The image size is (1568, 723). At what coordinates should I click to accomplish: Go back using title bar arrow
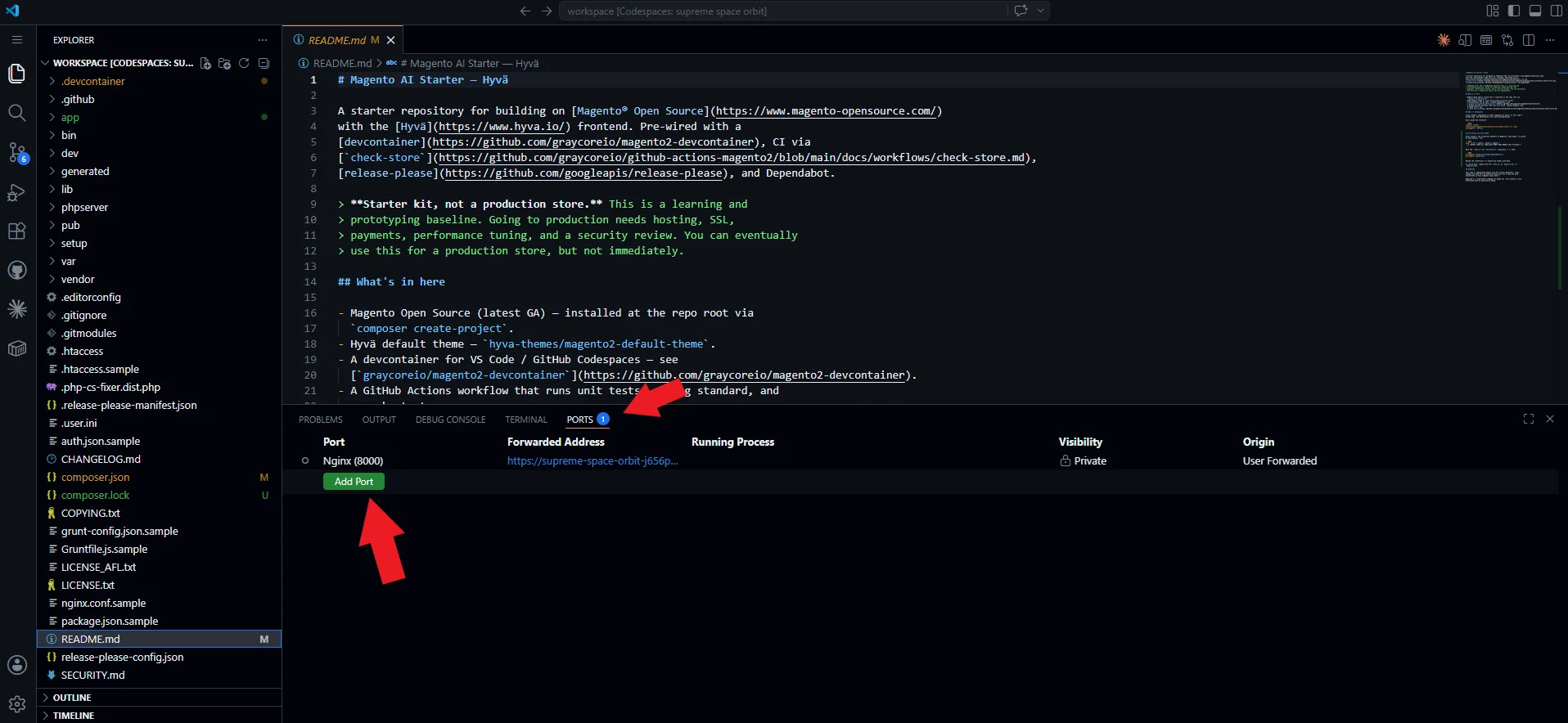coord(525,11)
